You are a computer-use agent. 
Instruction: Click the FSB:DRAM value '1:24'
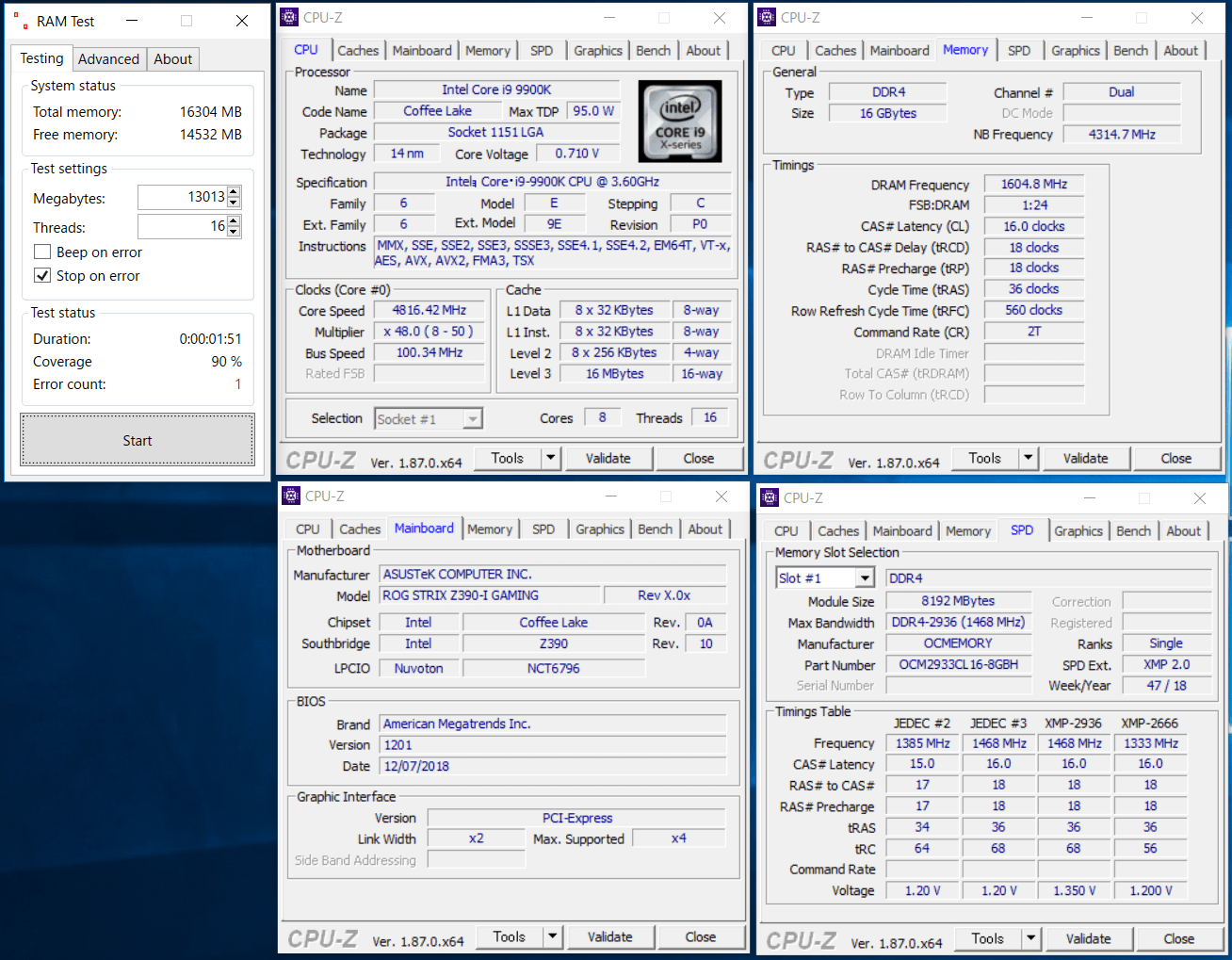pyautogui.click(x=1034, y=205)
